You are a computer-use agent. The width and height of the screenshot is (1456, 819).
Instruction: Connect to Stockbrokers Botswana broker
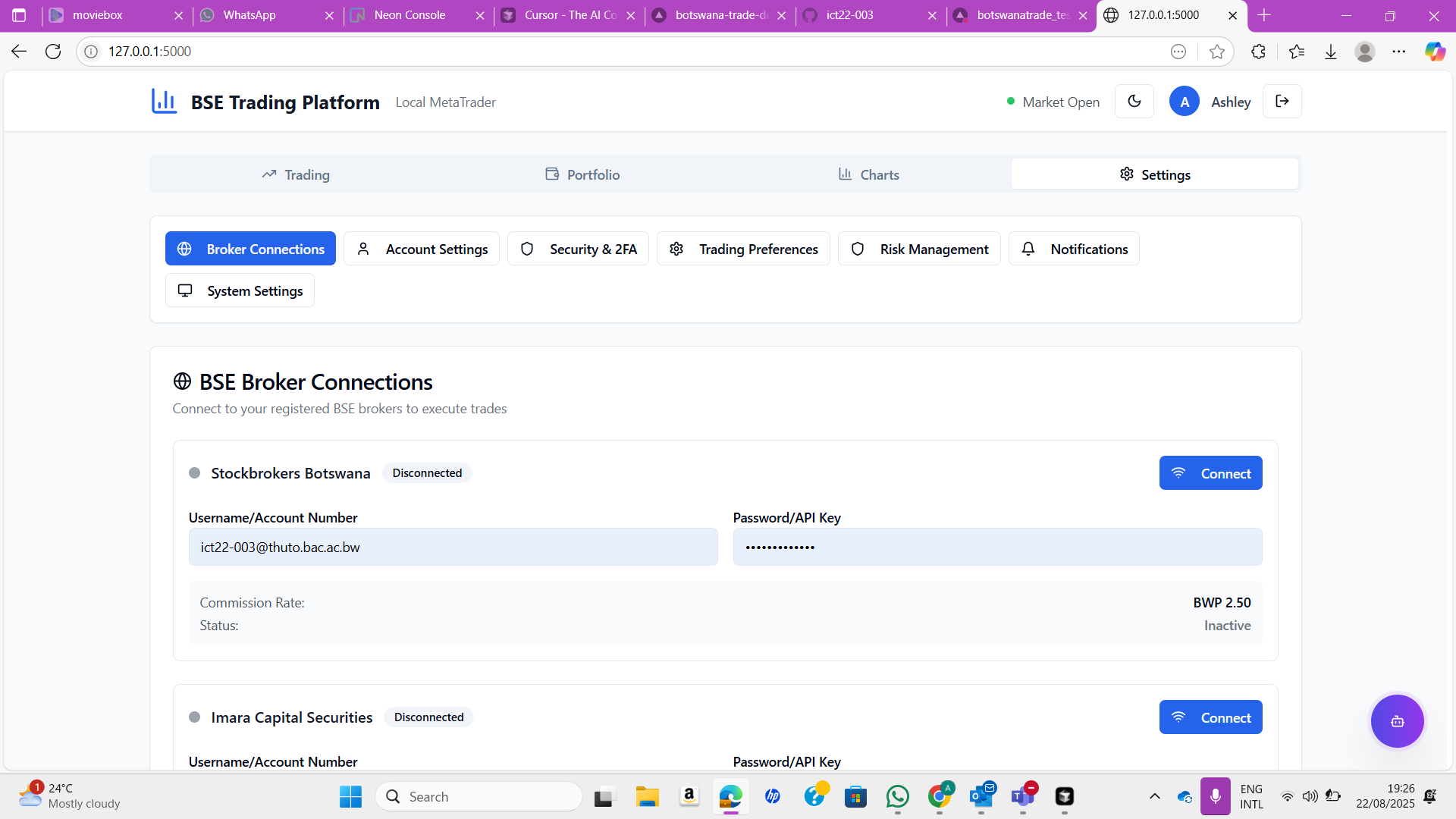click(1210, 473)
